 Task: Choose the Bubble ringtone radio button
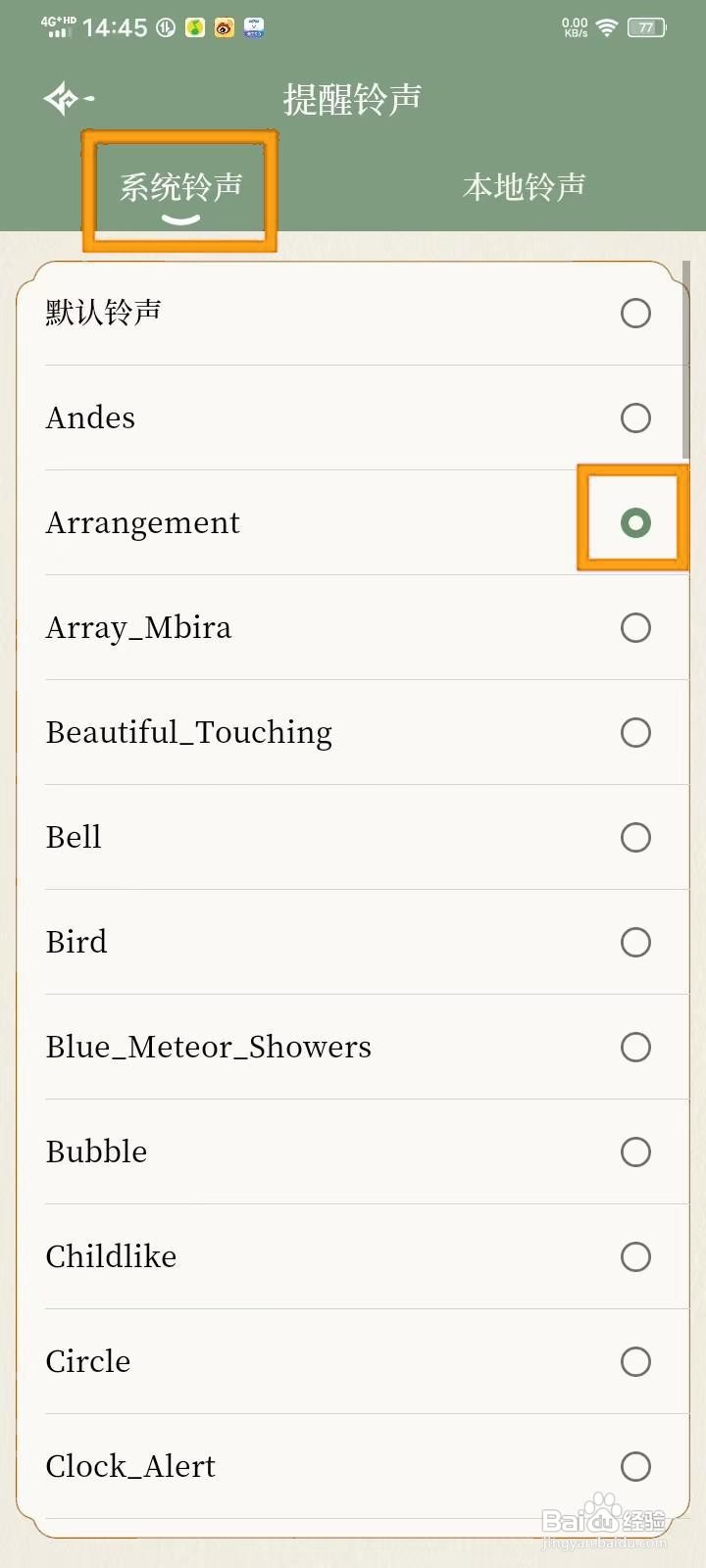pyautogui.click(x=635, y=1152)
